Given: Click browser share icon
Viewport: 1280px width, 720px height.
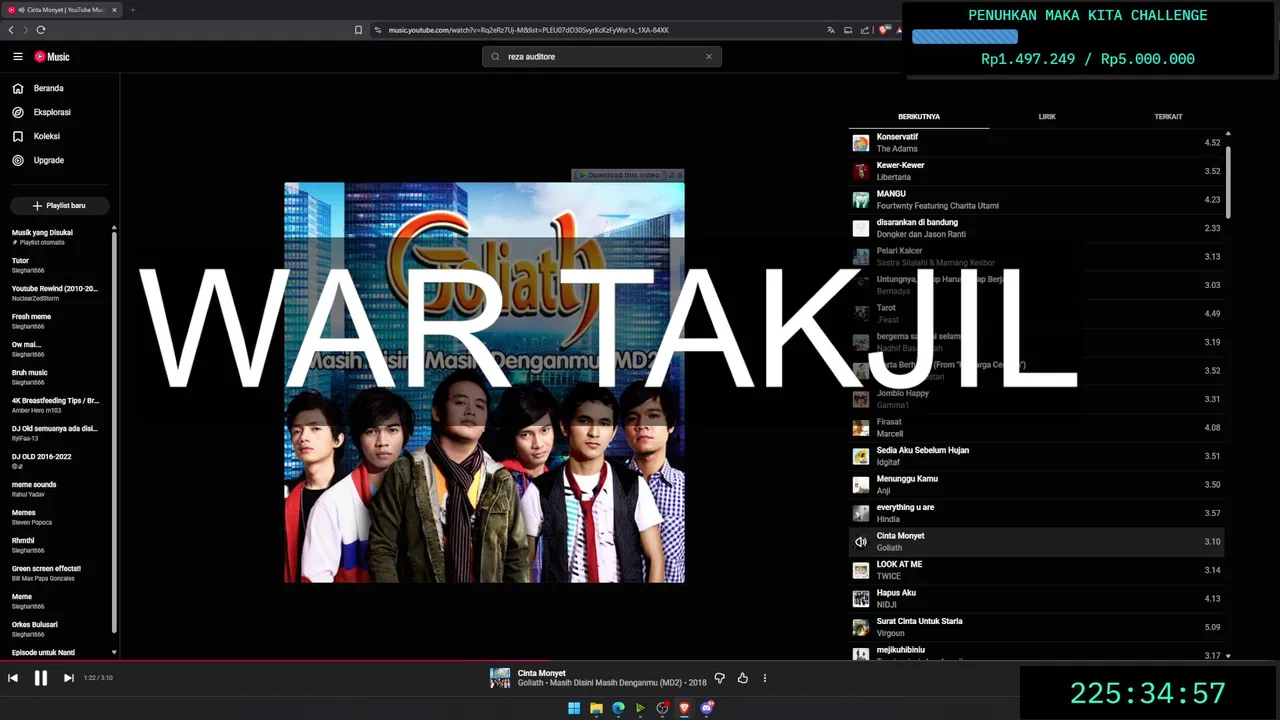Looking at the screenshot, I should (865, 30).
